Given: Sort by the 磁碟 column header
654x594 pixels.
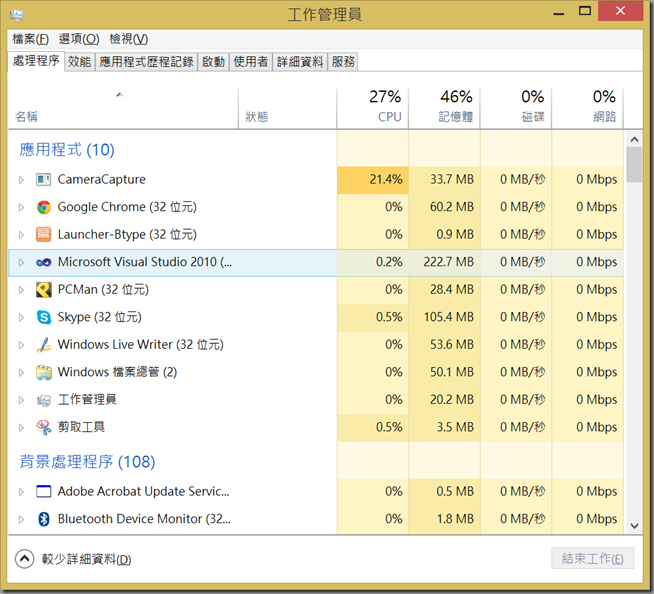Looking at the screenshot, I should (x=516, y=108).
